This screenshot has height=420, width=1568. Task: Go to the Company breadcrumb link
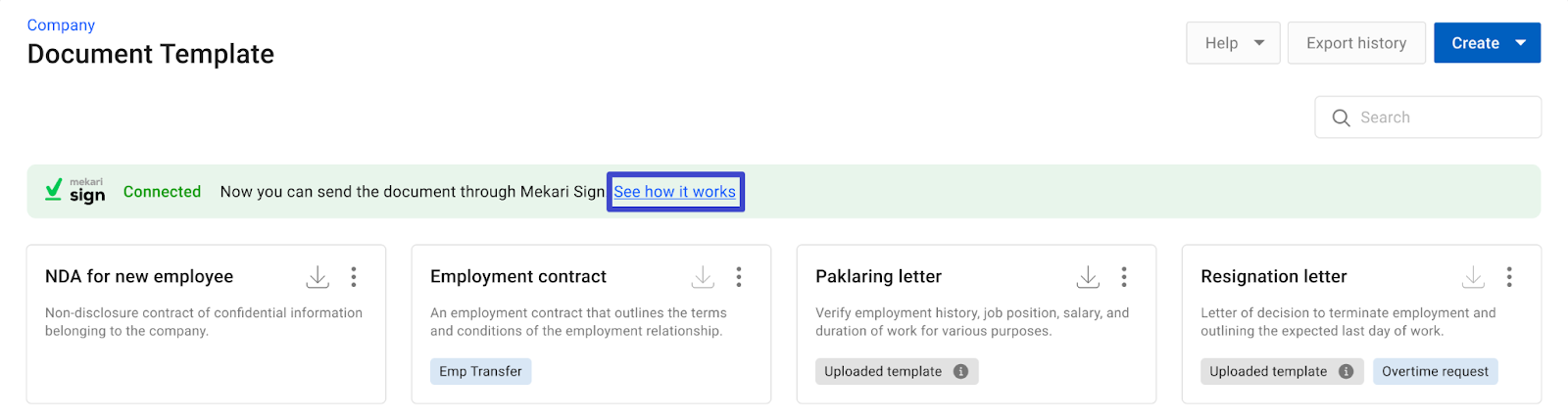click(61, 25)
